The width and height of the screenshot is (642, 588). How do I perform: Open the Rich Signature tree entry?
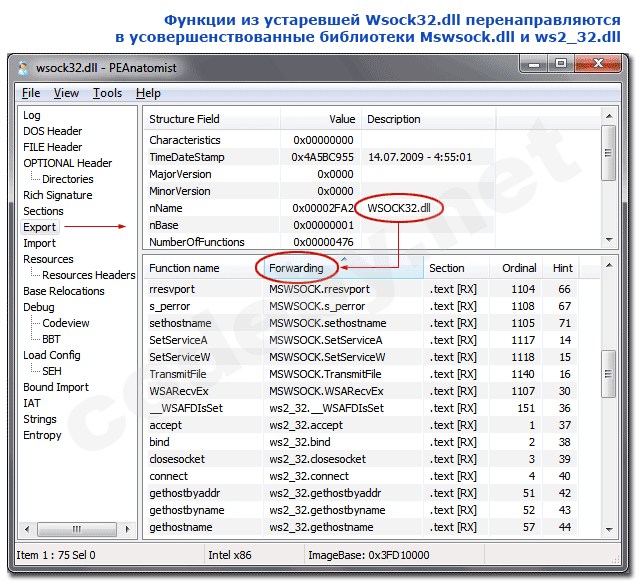pyautogui.click(x=57, y=195)
